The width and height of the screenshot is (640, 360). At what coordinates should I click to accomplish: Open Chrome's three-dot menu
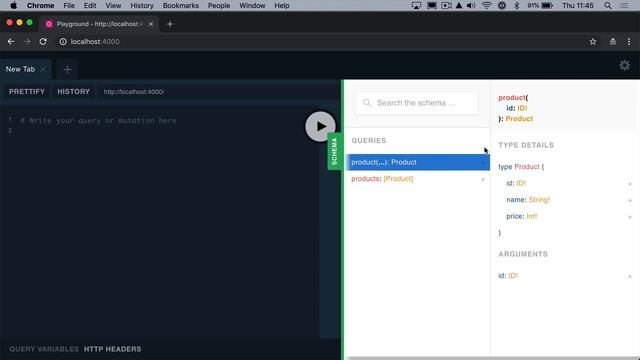[x=629, y=42]
